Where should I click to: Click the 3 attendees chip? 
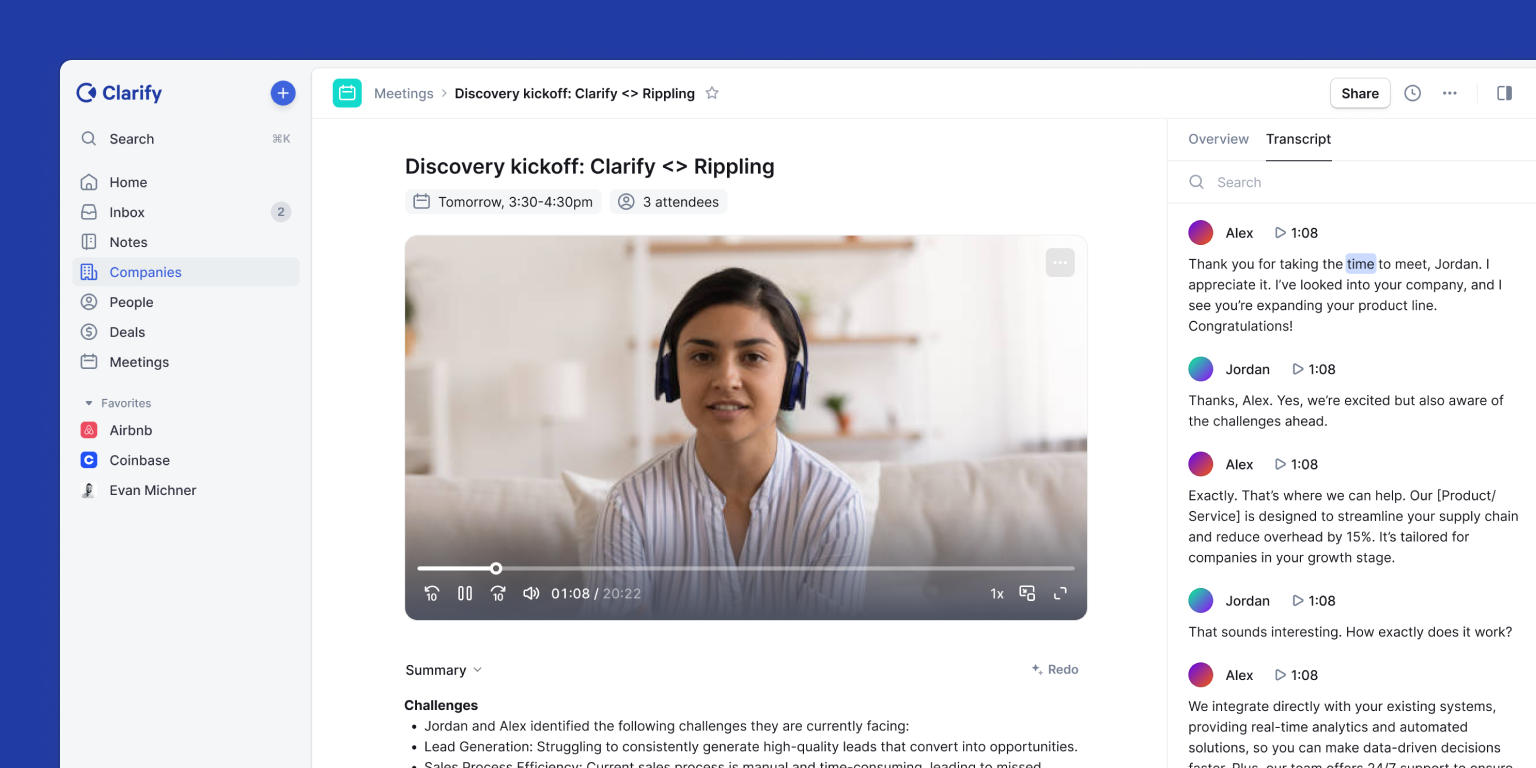(x=668, y=202)
